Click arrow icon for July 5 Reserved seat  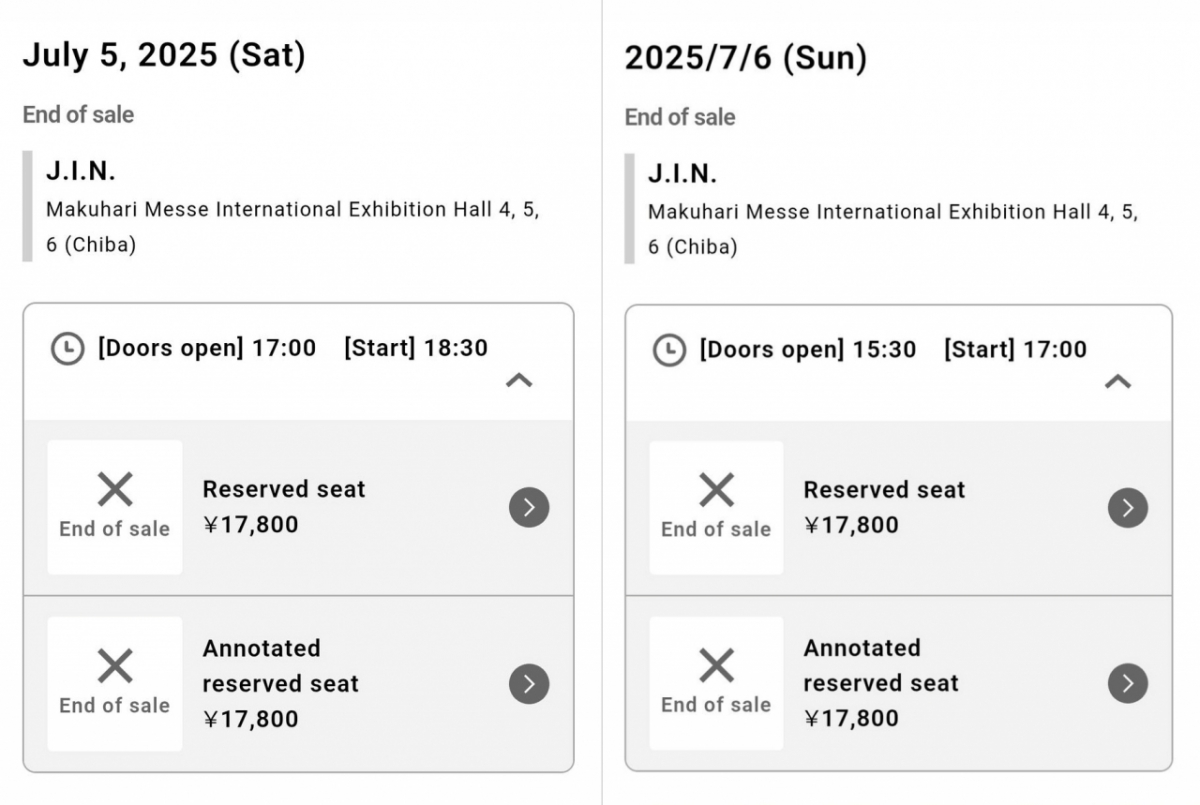(x=529, y=508)
